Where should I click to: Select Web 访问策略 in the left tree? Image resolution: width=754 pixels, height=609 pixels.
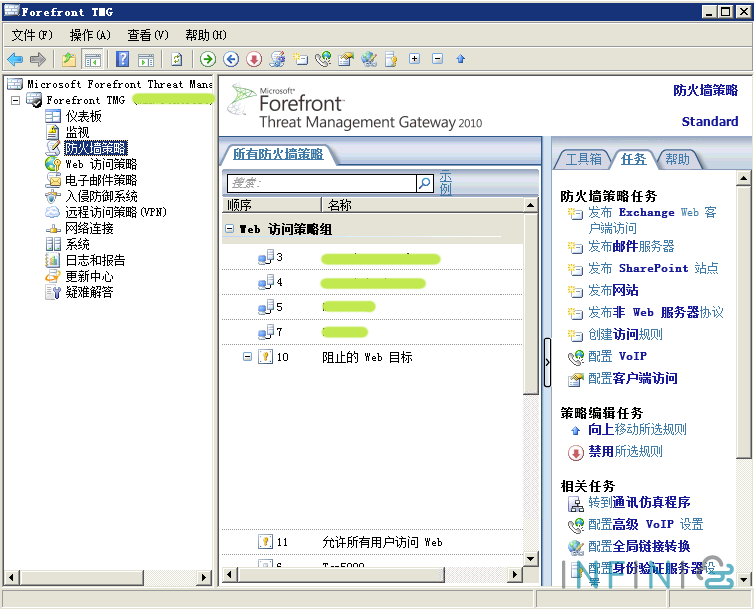[100, 164]
